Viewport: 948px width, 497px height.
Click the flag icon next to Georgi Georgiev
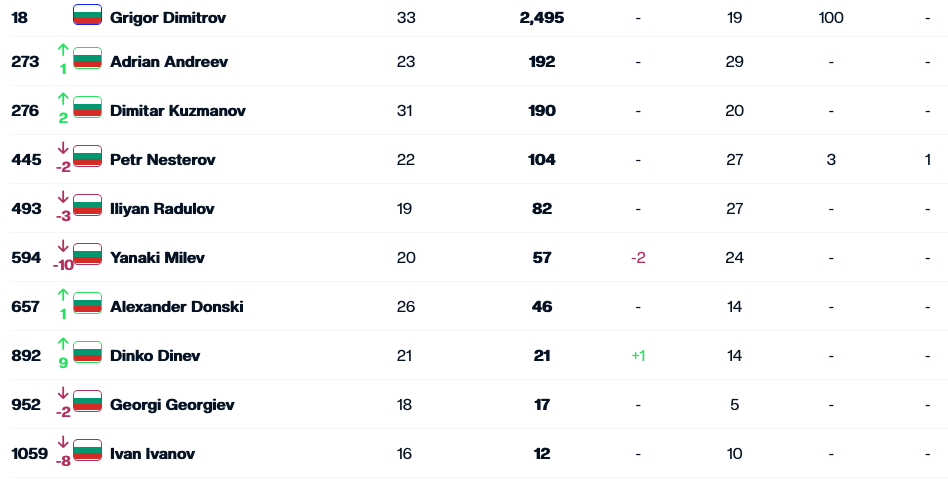click(88, 402)
